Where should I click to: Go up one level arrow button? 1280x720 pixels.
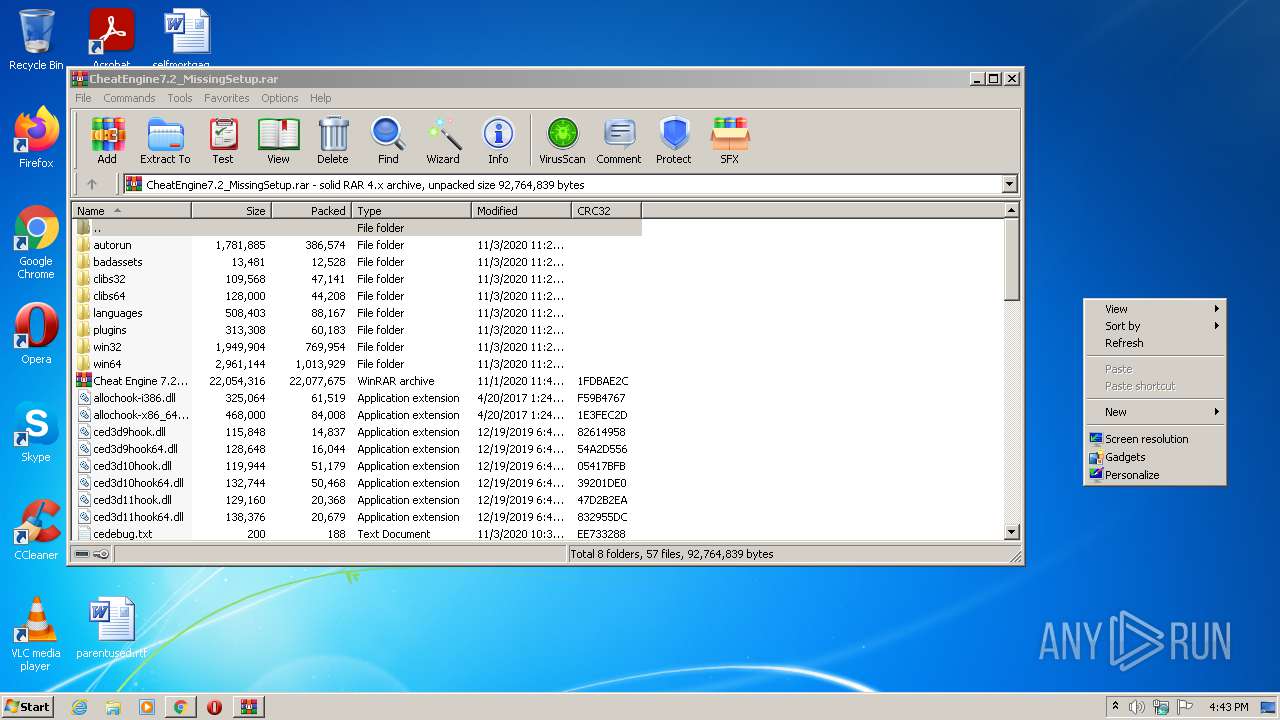[92, 184]
